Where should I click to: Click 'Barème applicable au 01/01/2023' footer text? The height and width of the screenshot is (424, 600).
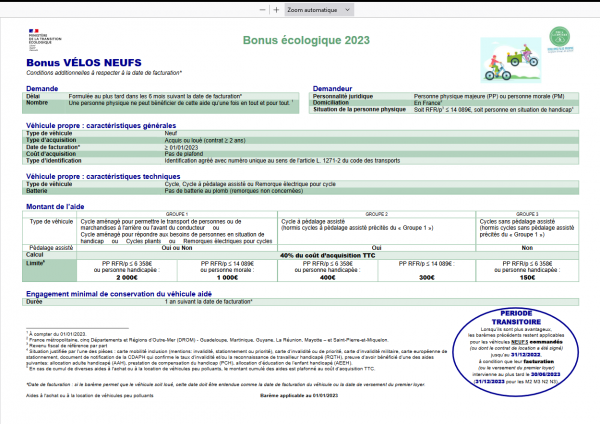[x=299, y=395]
